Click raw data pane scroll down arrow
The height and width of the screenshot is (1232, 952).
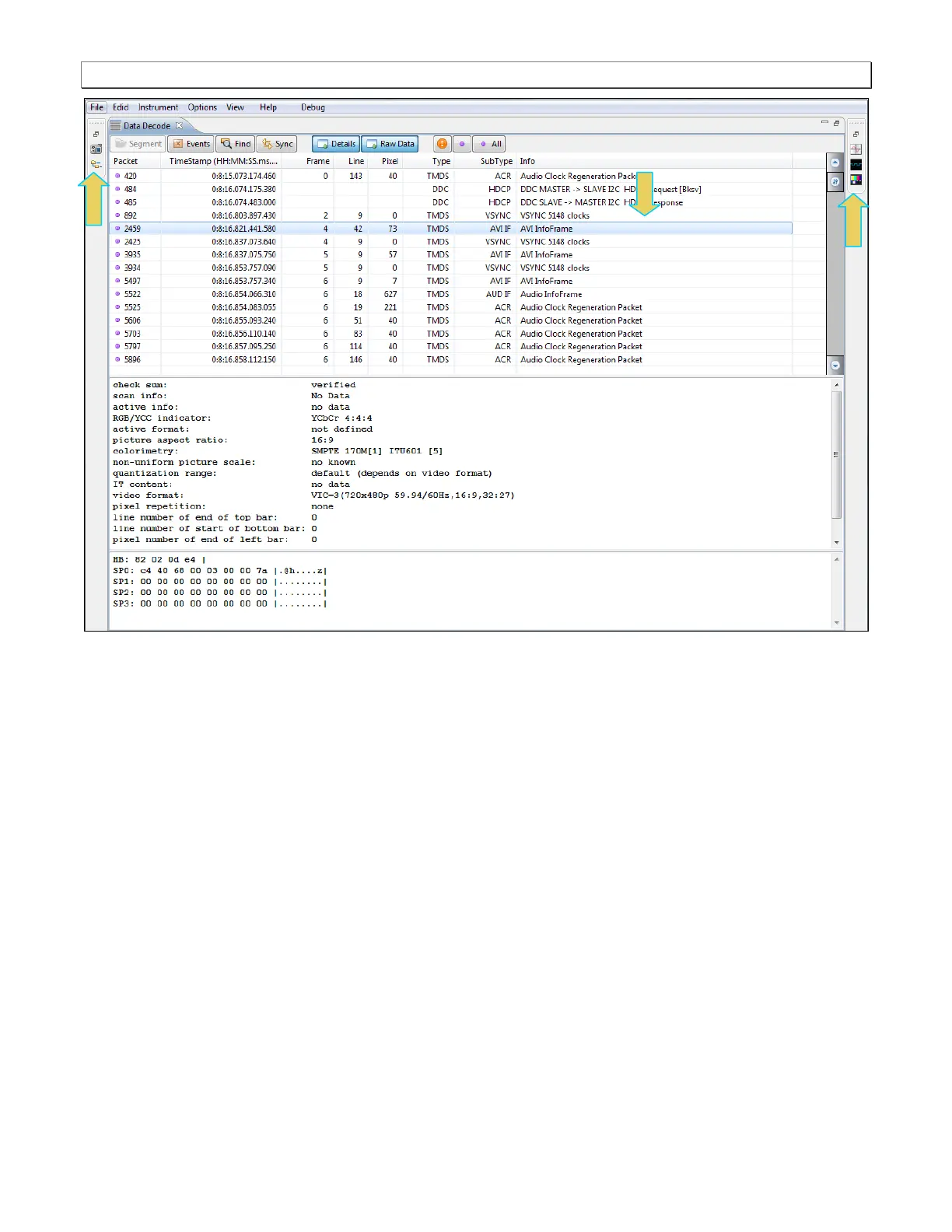tap(837, 622)
